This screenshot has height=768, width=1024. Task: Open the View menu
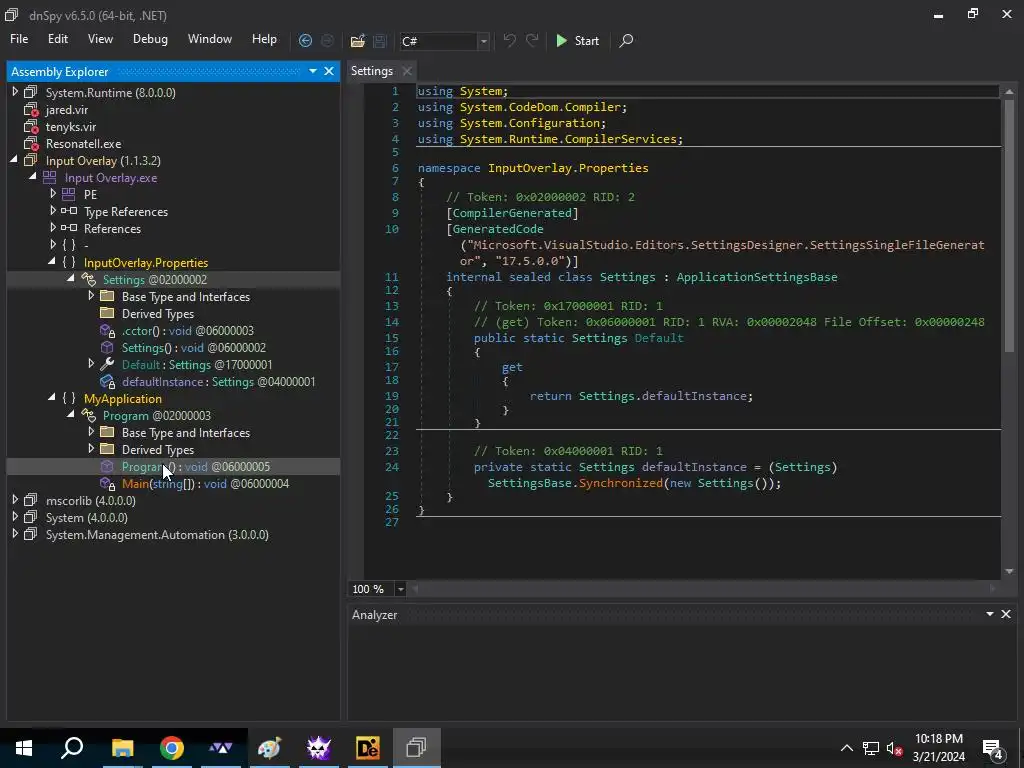pos(100,39)
